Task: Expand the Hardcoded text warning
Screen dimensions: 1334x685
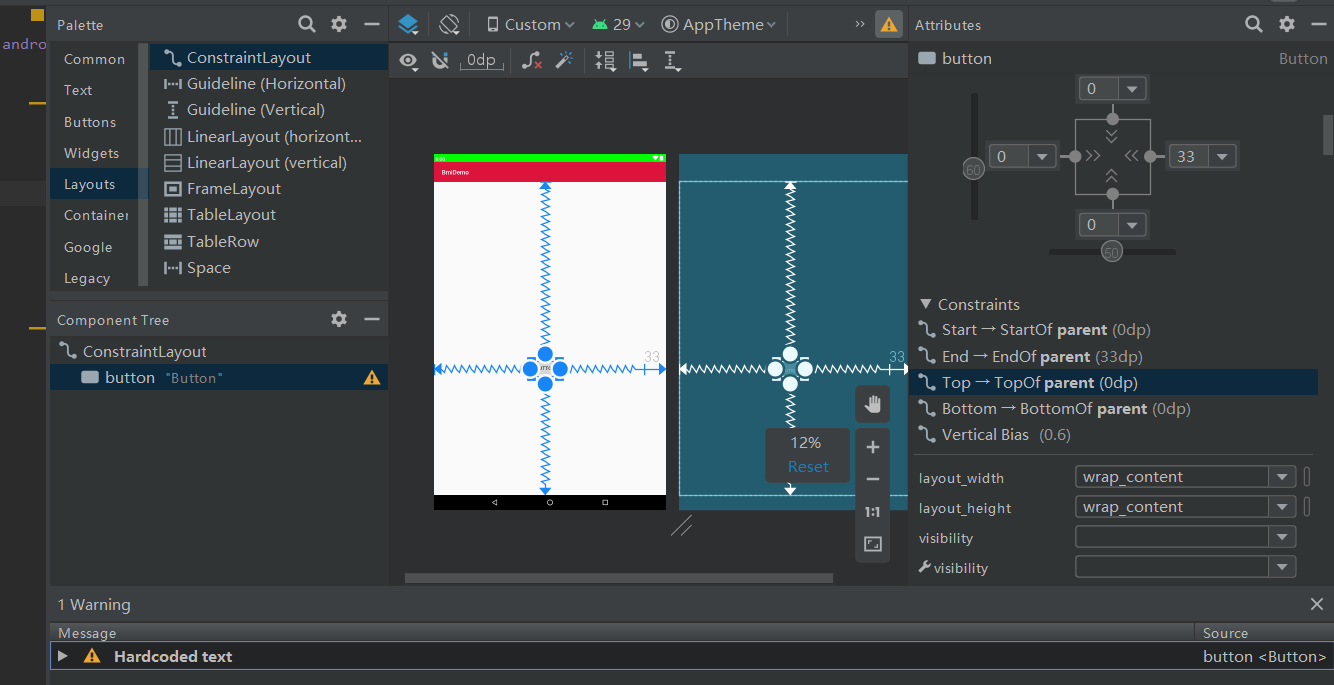Action: click(63, 656)
